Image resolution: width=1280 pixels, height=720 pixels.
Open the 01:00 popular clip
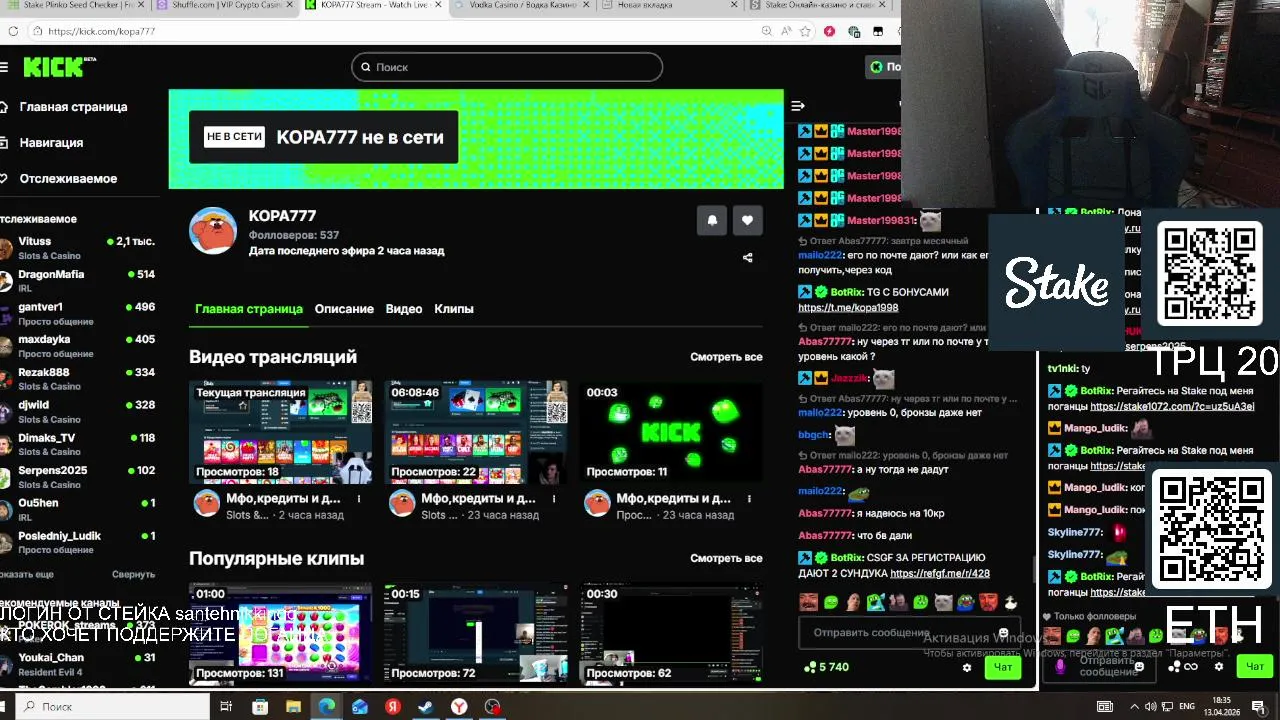[x=281, y=634]
